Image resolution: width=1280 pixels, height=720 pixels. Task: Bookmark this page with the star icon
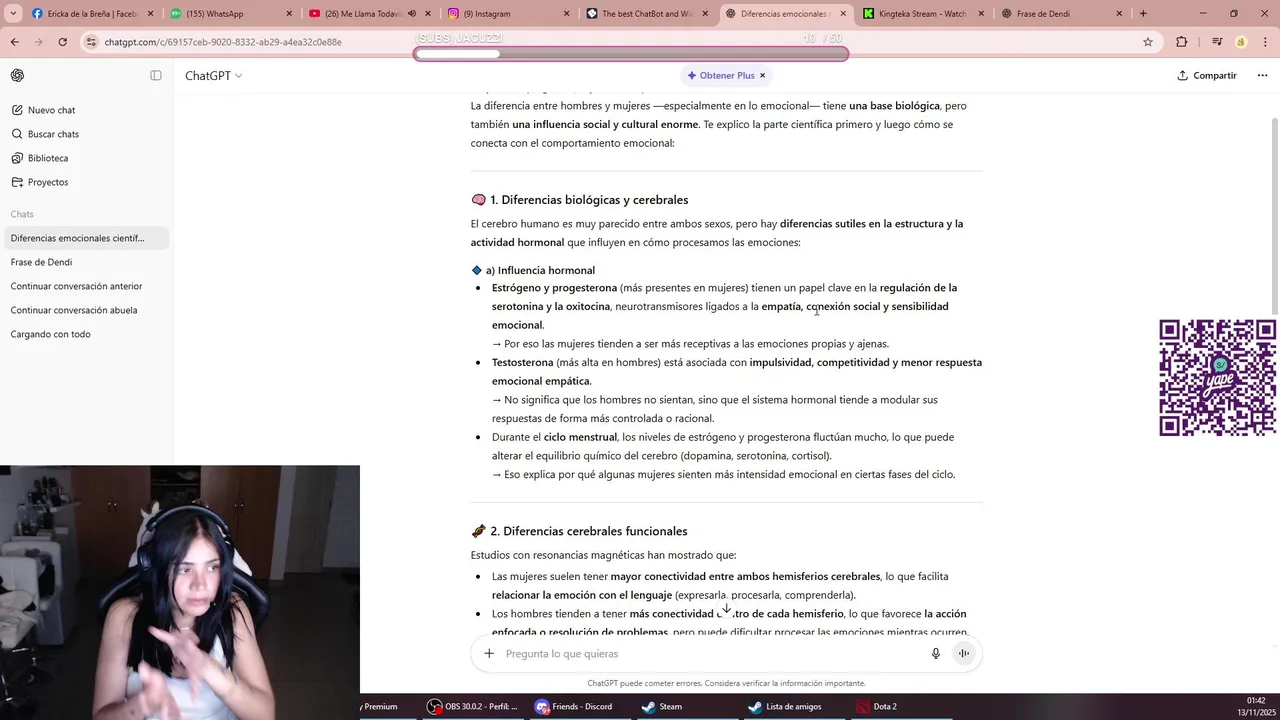point(1148,42)
